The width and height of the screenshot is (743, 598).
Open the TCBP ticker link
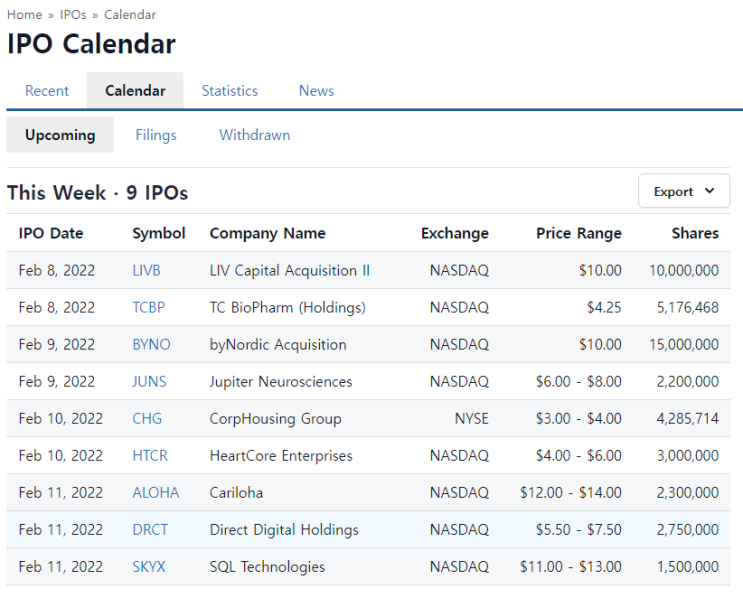click(149, 307)
